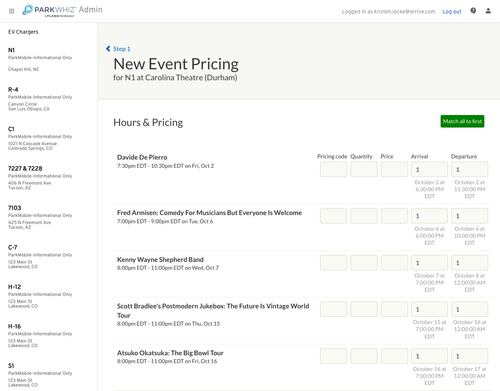The height and width of the screenshot is (391, 500).
Task: Edit Departure field for Scott Bradlee's Postmodern Jukebox
Action: (469, 309)
